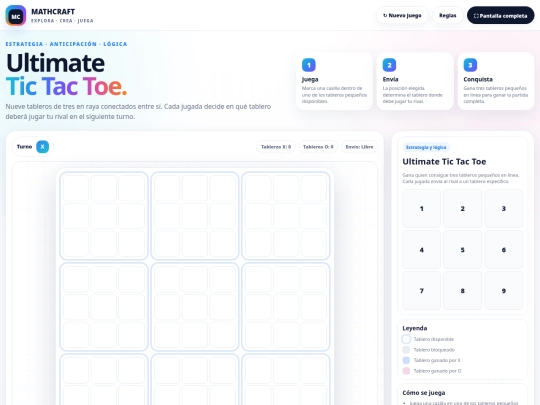
Task: Click the Cómo se juega heading
Action: (x=424, y=393)
